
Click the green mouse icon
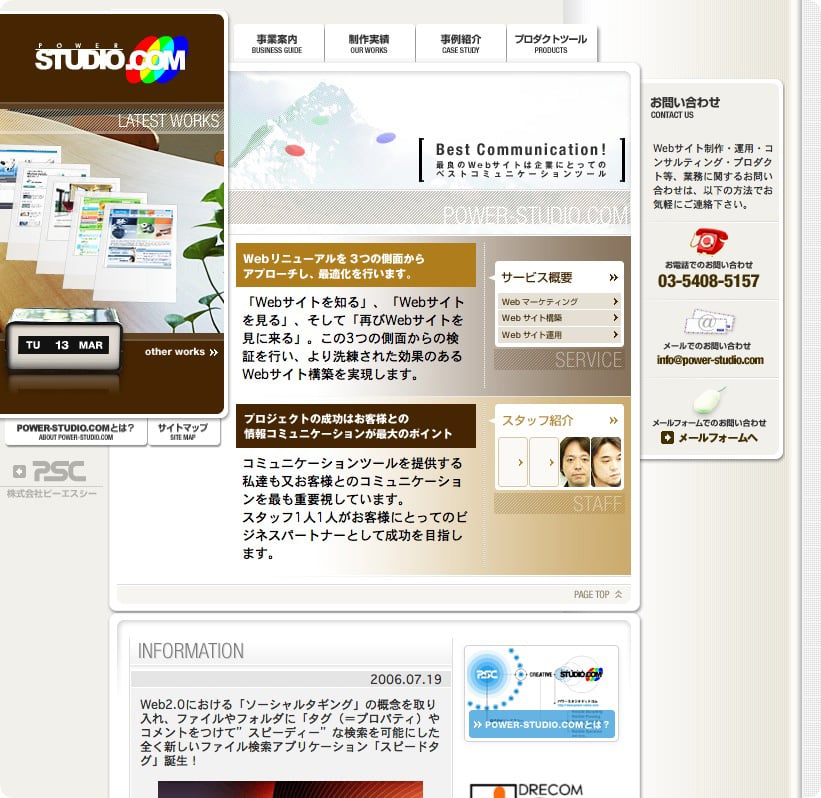click(709, 400)
